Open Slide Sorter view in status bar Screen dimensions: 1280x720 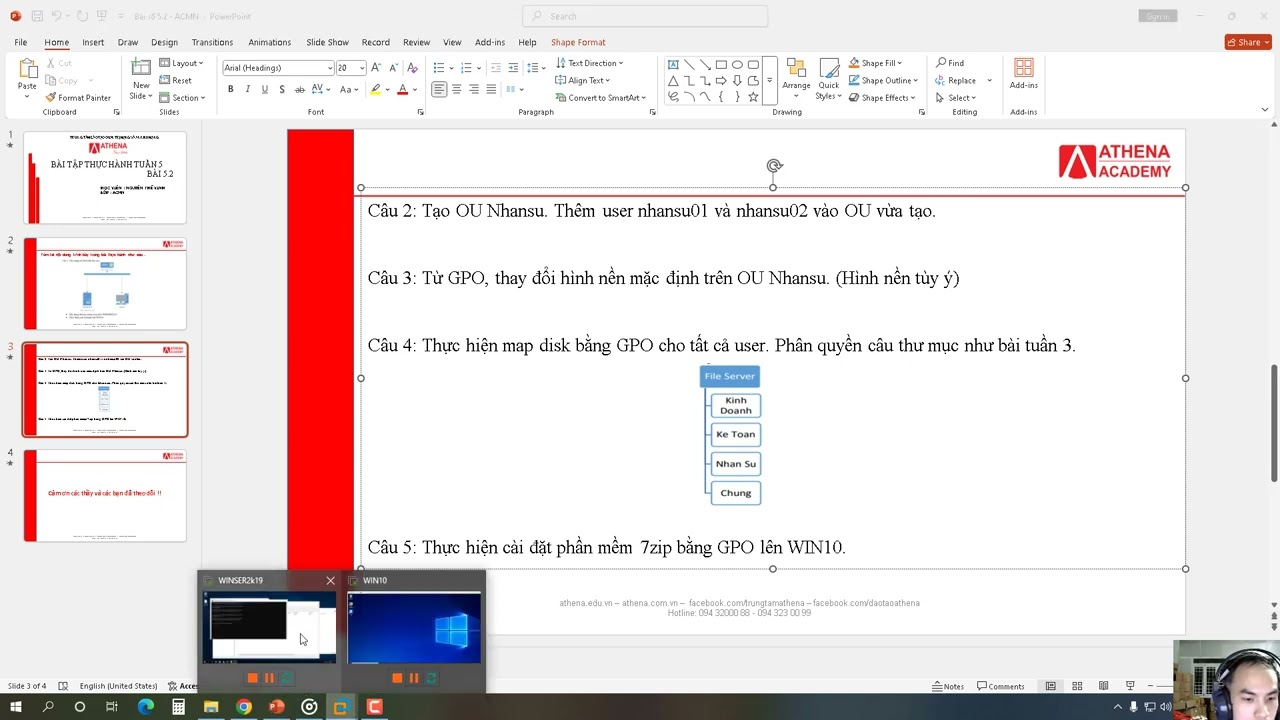click(1077, 686)
